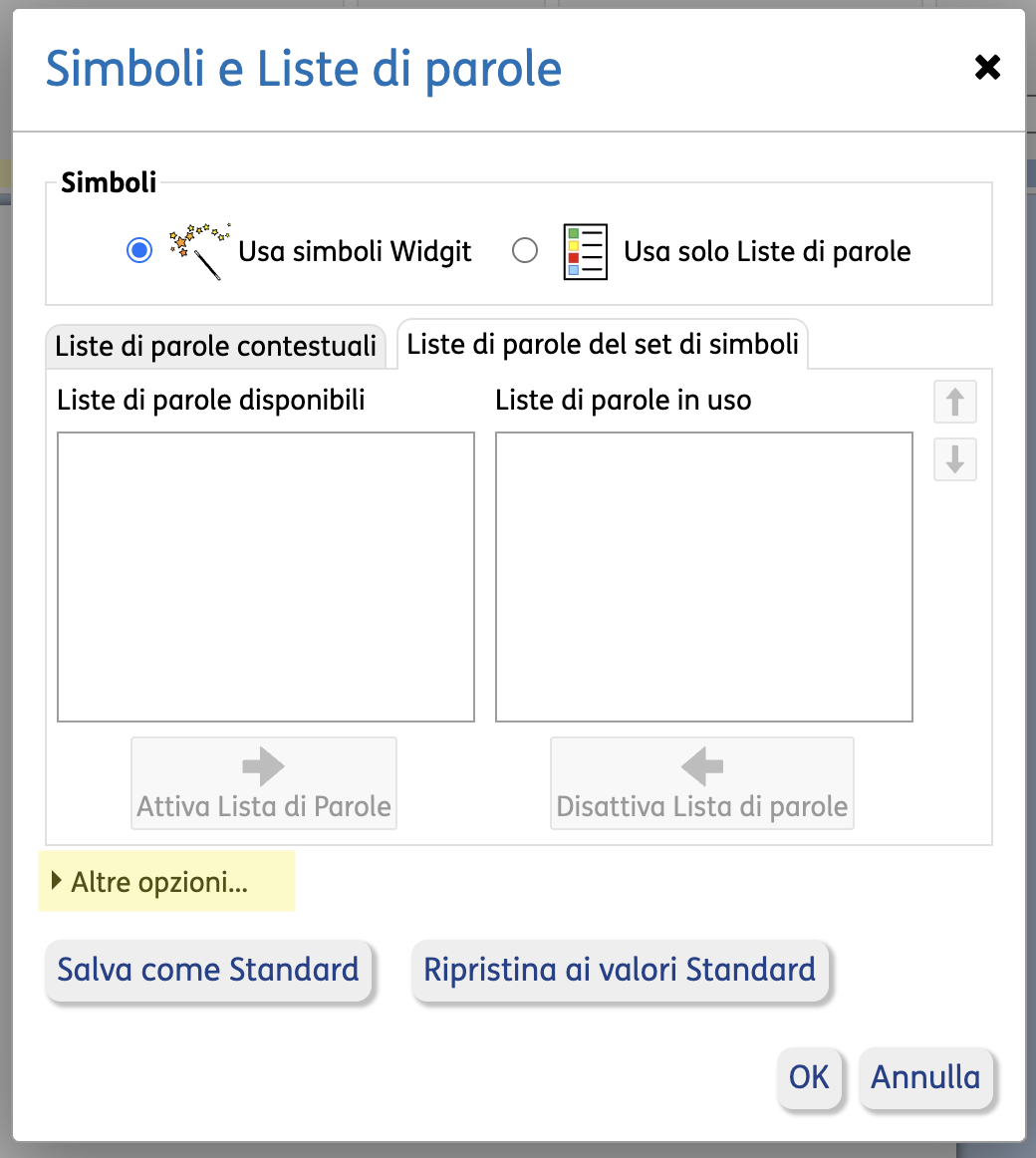
Task: Close the dialog with the X icon
Action: [x=987, y=67]
